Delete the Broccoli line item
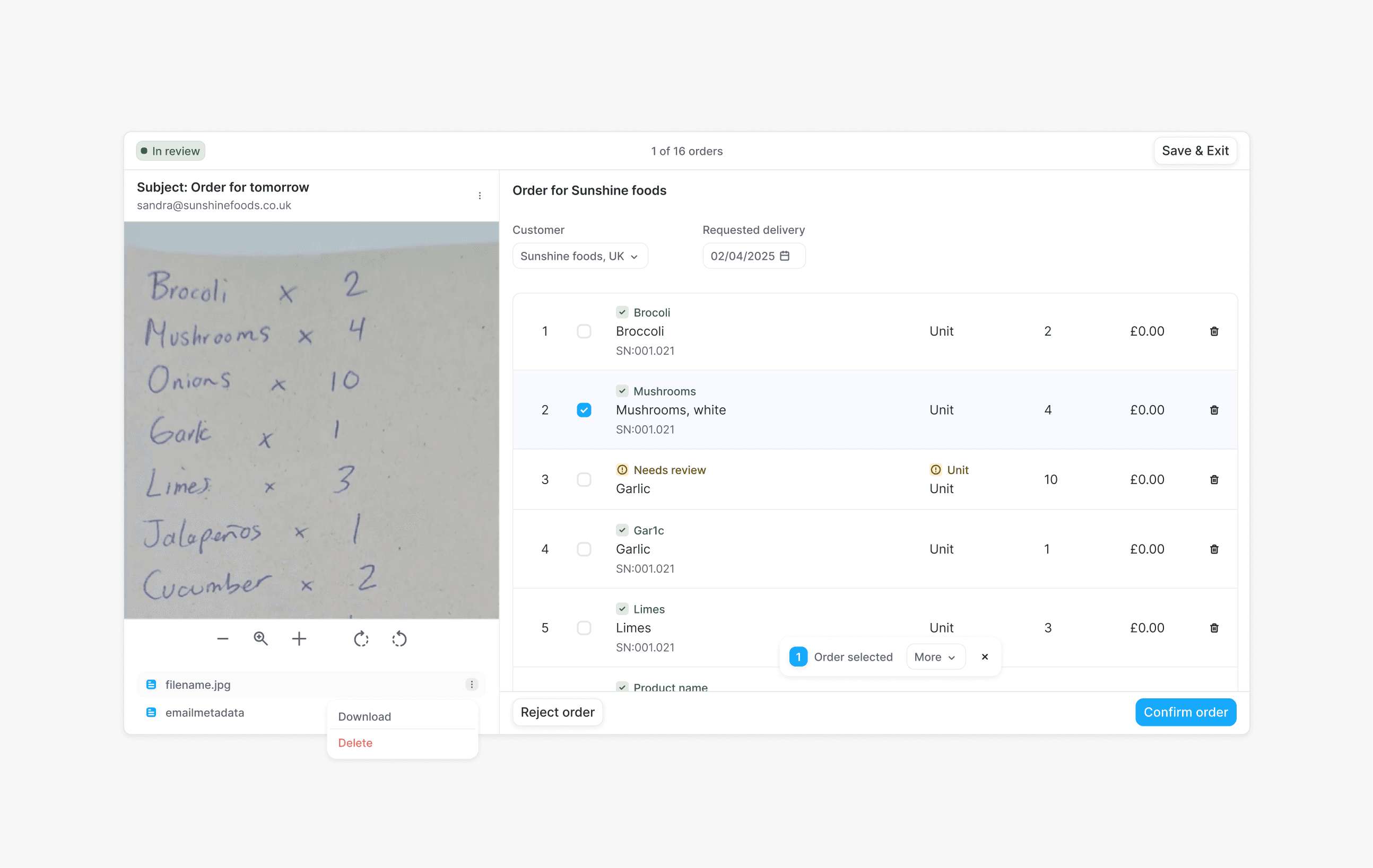Screen dimensions: 1373x868 tap(1214, 331)
